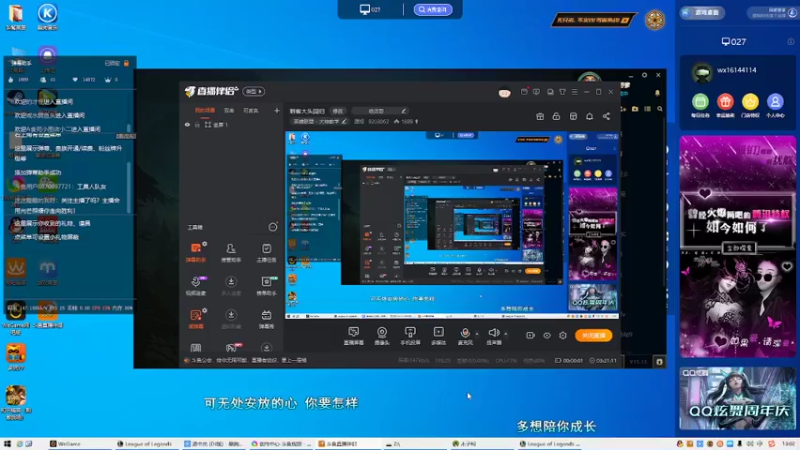Expand the mode pill beside the logo
Viewport: 800px width, 450px height.
[254, 91]
